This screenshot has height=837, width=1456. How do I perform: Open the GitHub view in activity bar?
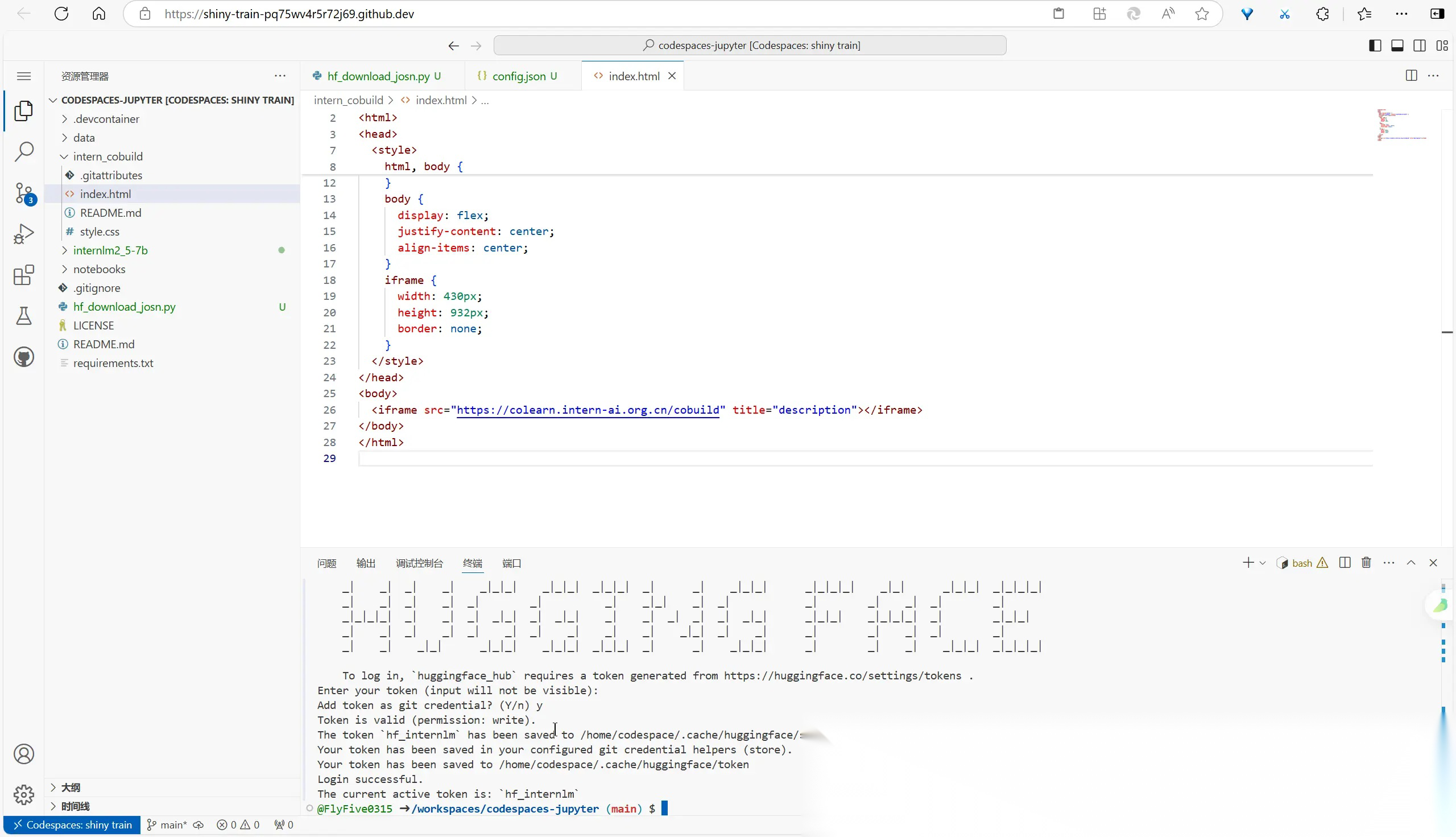[23, 357]
